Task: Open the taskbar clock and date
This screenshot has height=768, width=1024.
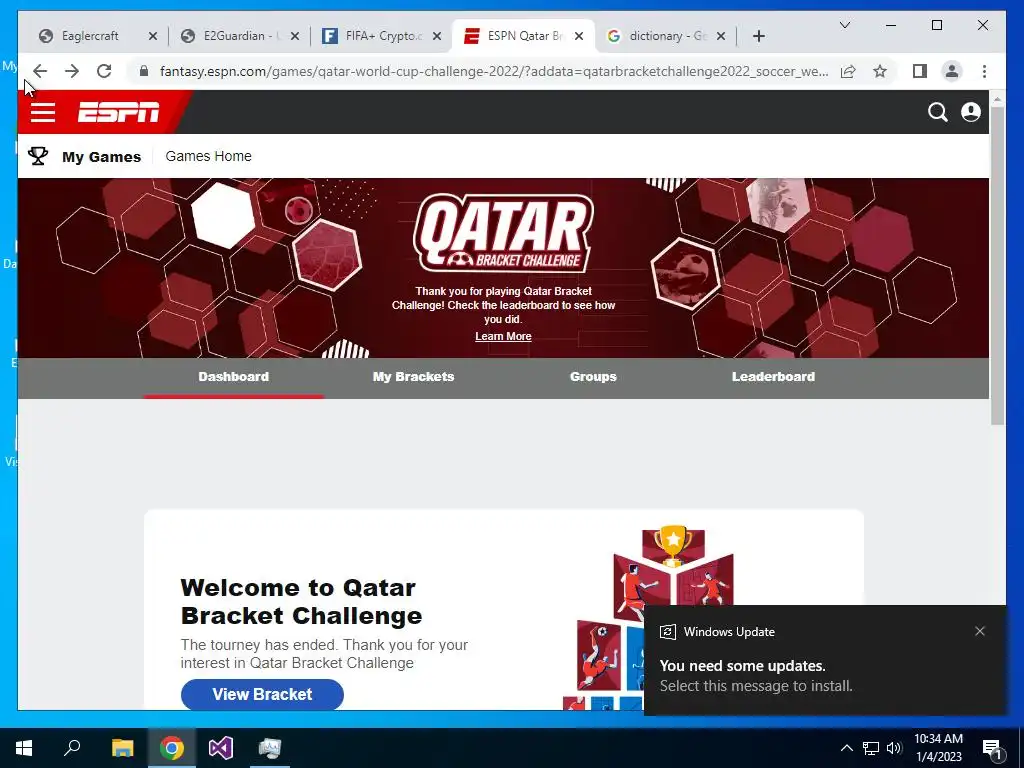Action: [x=938, y=748]
